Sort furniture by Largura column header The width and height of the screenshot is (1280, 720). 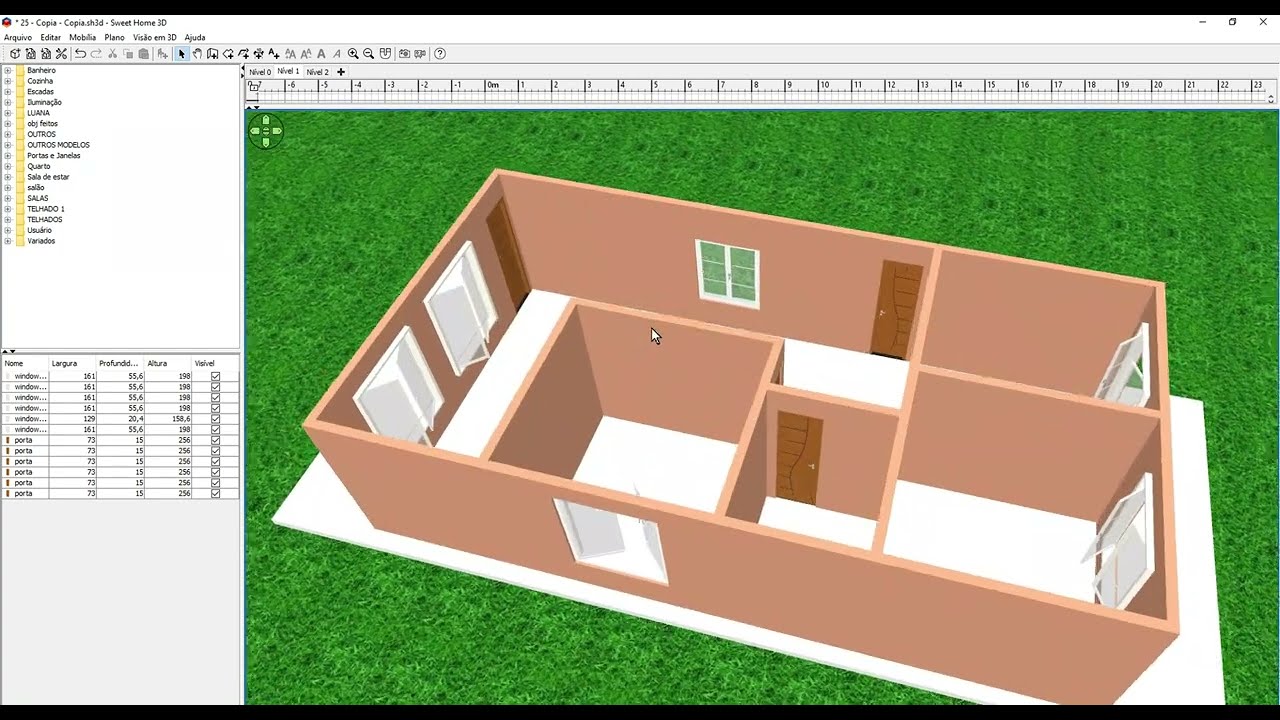[x=72, y=363]
